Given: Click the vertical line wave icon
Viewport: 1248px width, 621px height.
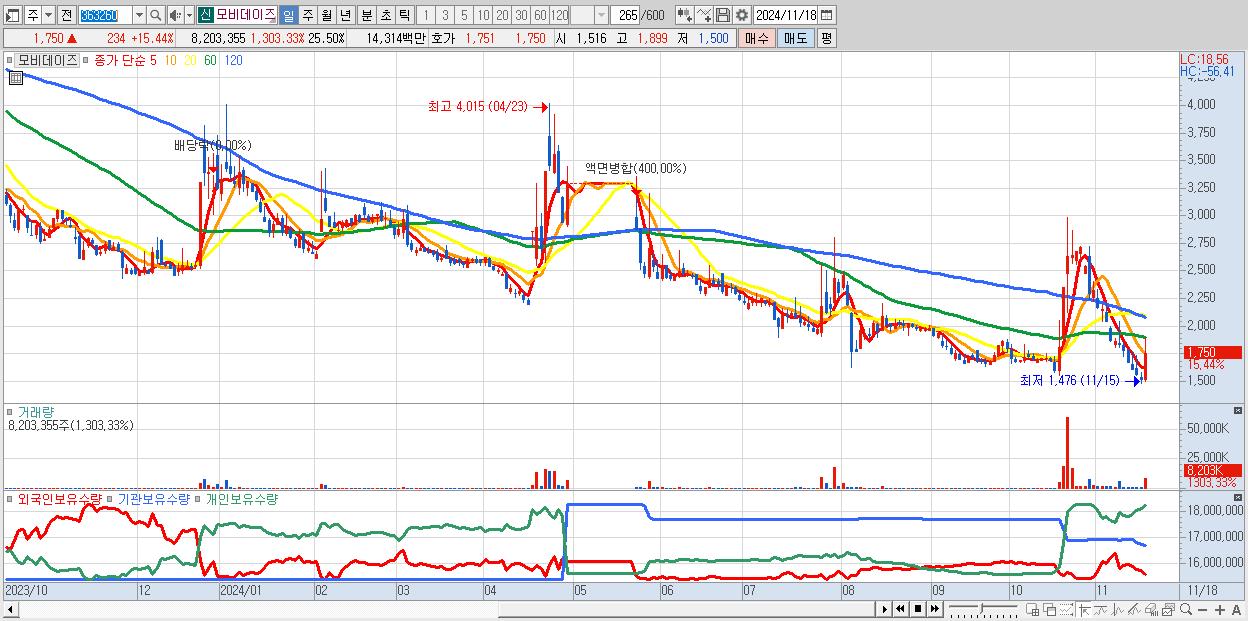Looking at the screenshot, I should pos(1118,610).
